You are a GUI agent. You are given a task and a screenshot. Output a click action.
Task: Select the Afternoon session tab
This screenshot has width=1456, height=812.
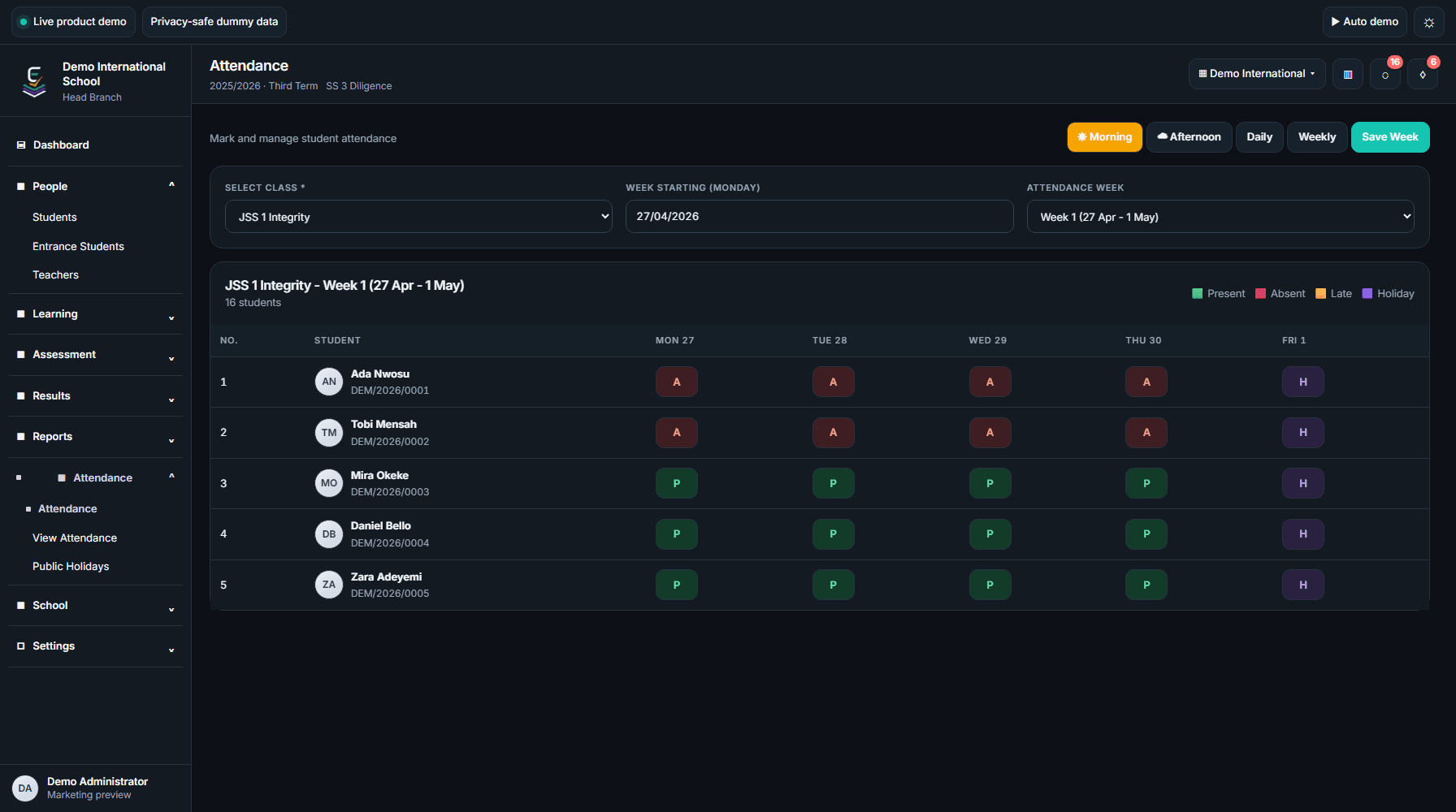coord(1189,137)
